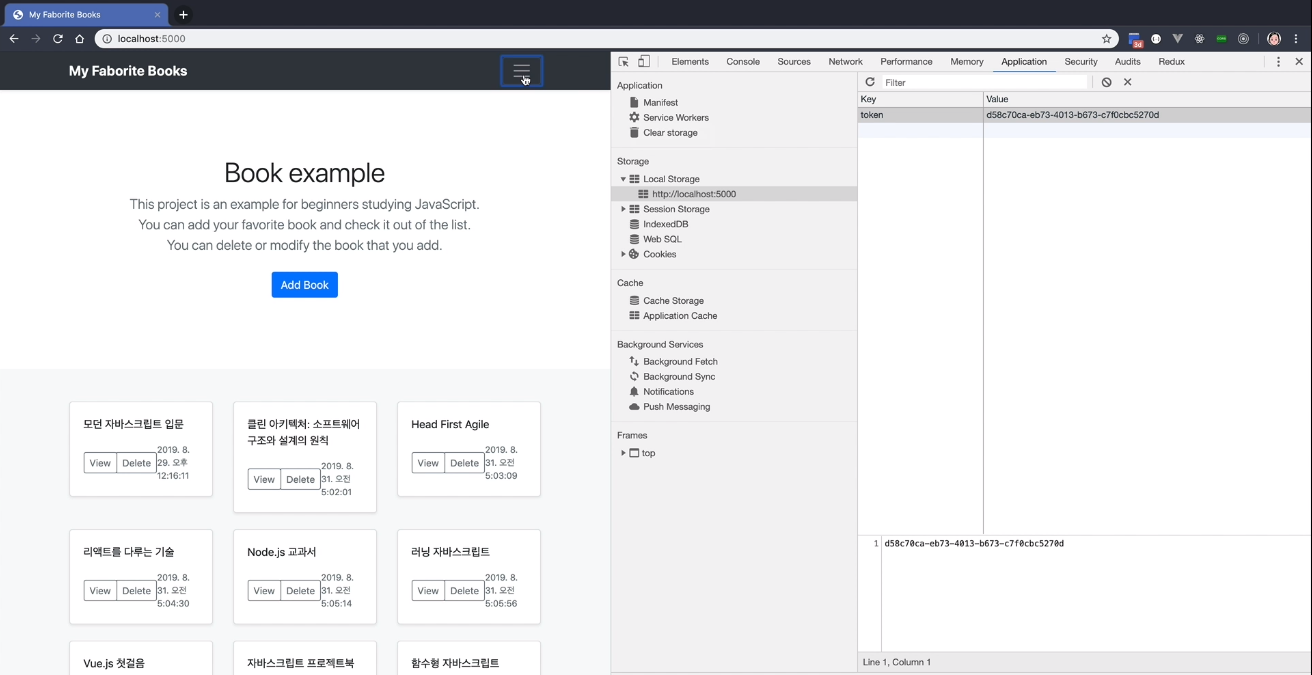
Task: Bookmark this page with the star icon
Action: point(1107,39)
